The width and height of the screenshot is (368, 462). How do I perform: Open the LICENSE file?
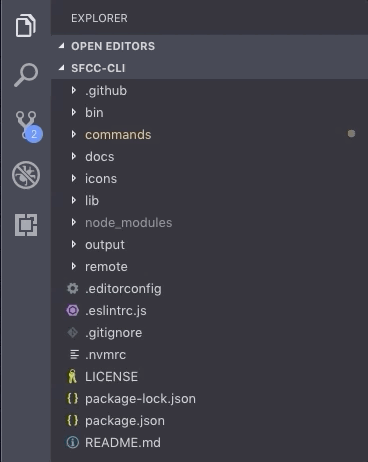[111, 377]
